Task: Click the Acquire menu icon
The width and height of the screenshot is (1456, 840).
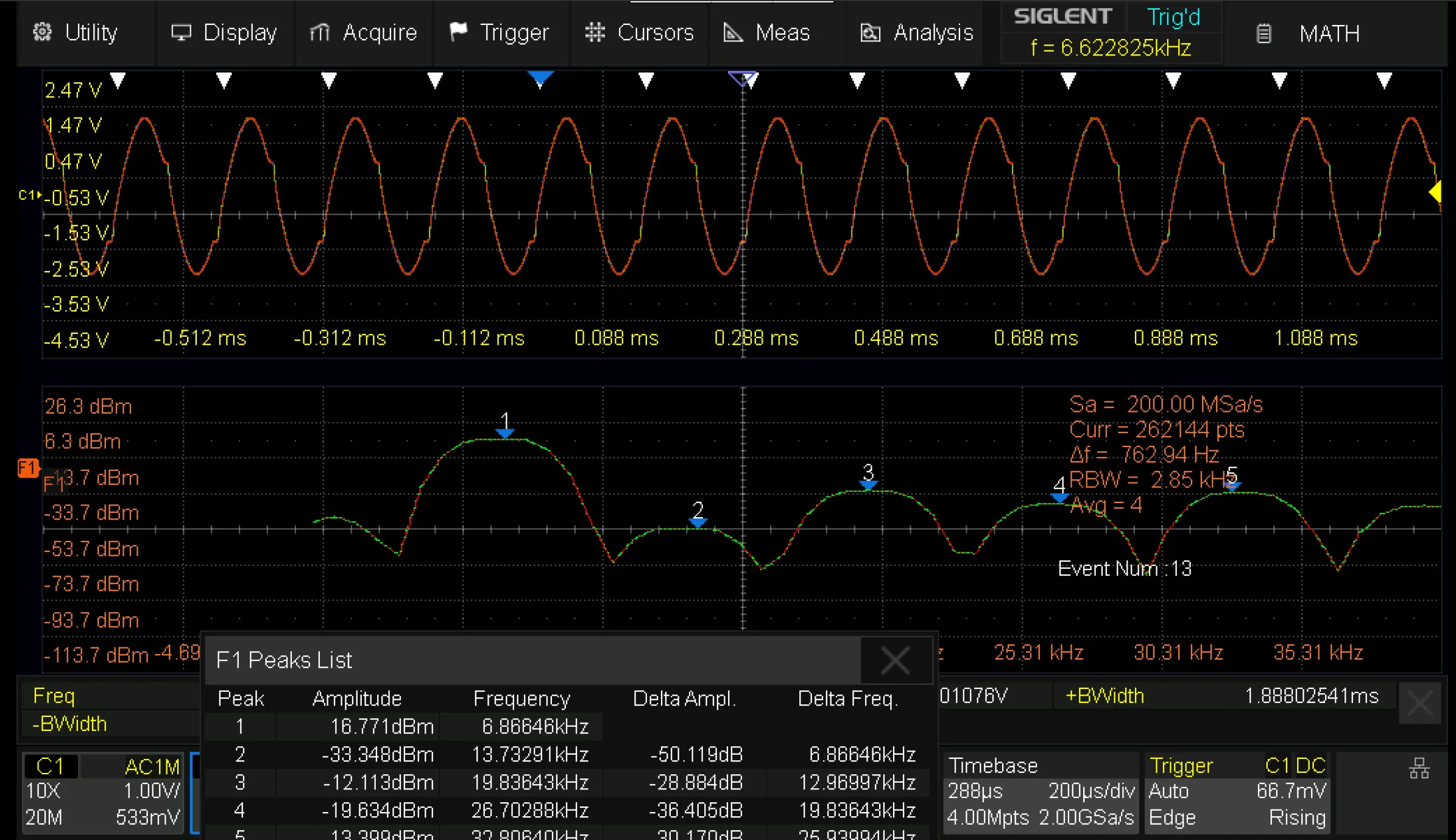Action: (319, 32)
